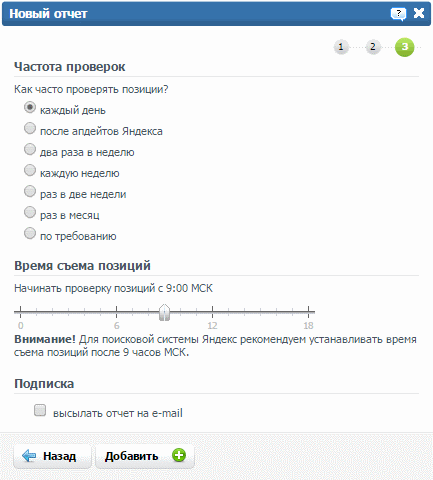
Task: Choose по требованию radio option
Action: tap(30, 233)
